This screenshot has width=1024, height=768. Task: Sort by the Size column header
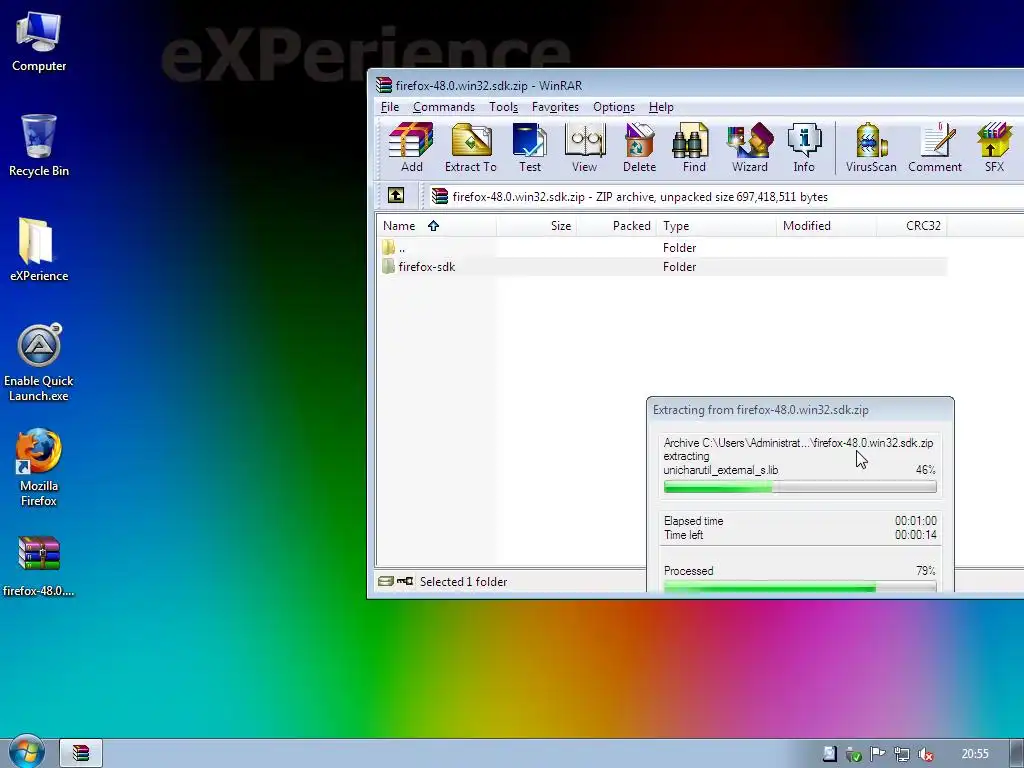click(536, 226)
